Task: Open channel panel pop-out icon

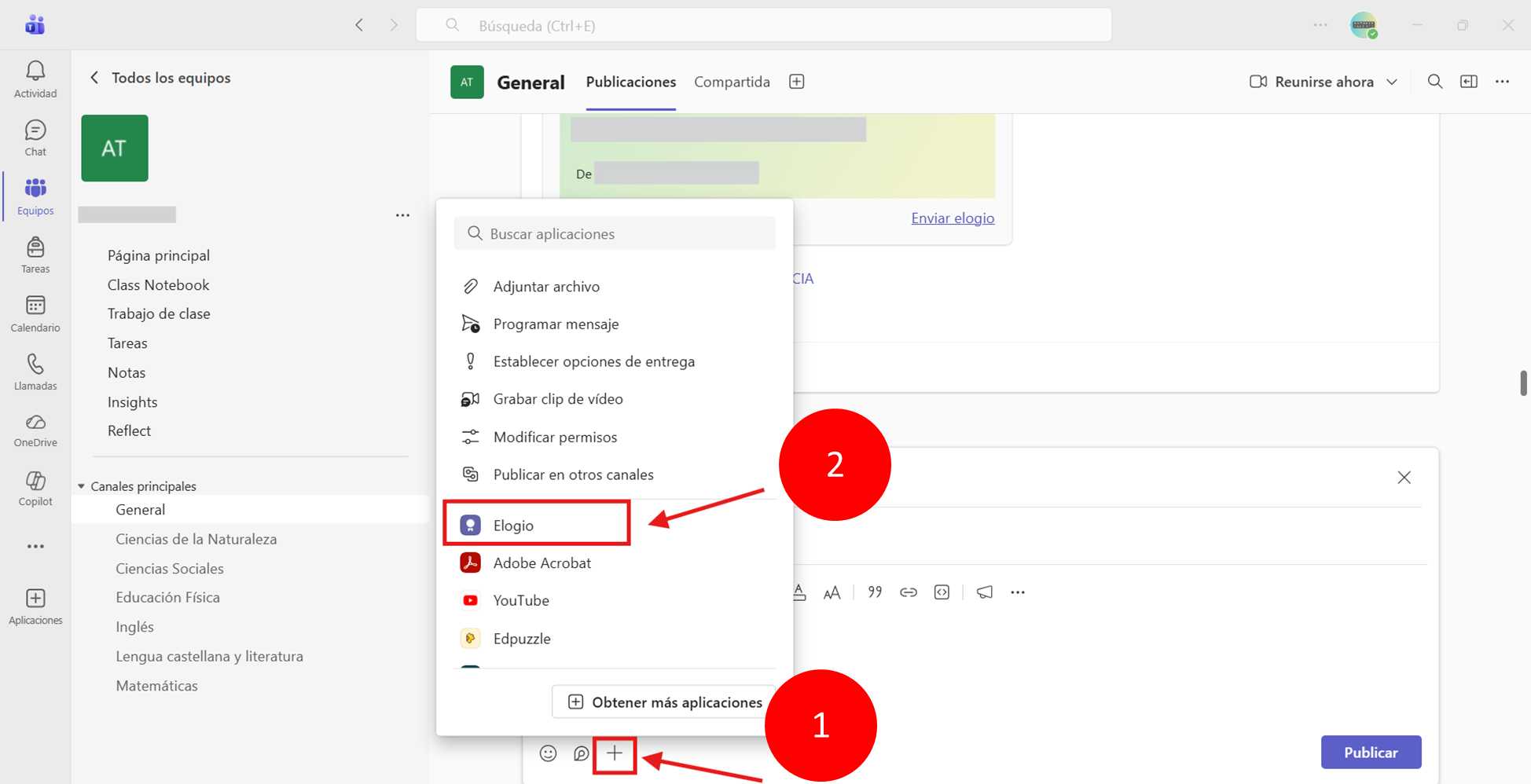Action: (1468, 82)
